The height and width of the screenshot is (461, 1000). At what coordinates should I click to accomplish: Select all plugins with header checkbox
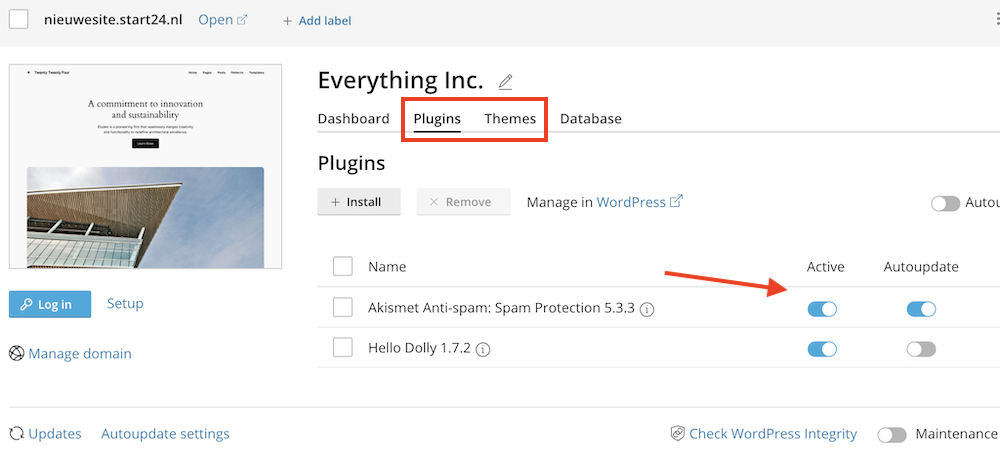(x=343, y=267)
